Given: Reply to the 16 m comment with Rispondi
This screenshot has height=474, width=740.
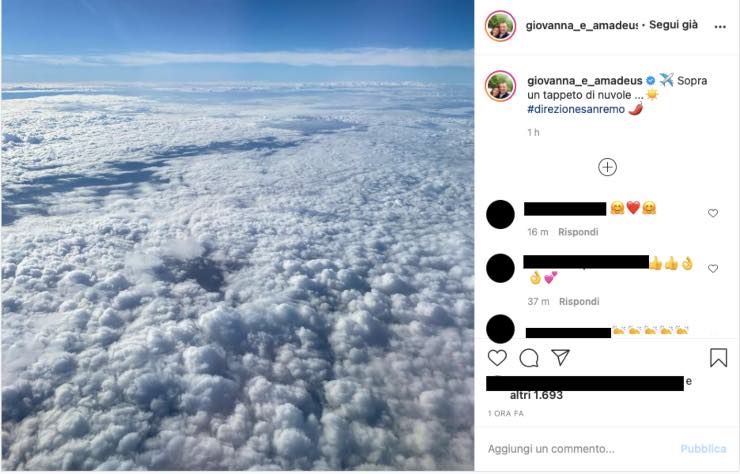Looking at the screenshot, I should 579,232.
